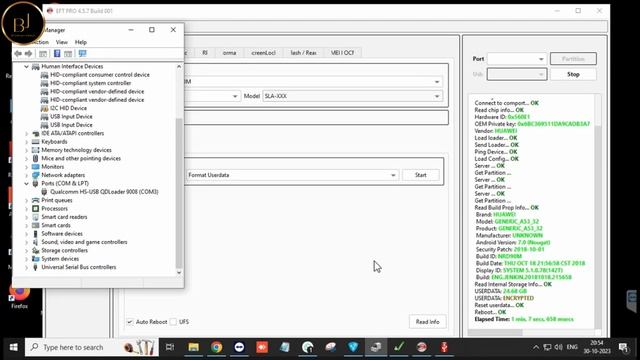640x360 pixels.
Task: Click the Back arrow in Device Manager toolbar
Action: point(18,53)
